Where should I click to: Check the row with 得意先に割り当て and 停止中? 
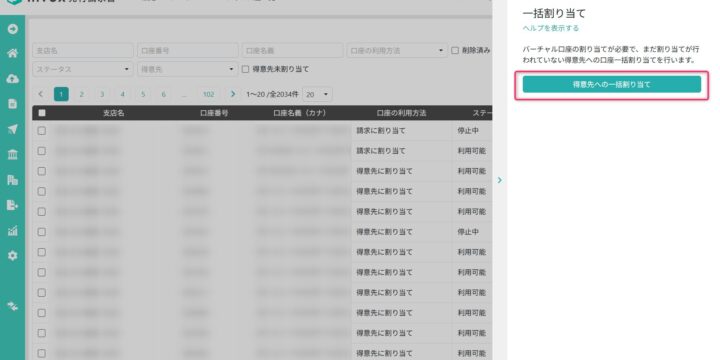(42, 232)
